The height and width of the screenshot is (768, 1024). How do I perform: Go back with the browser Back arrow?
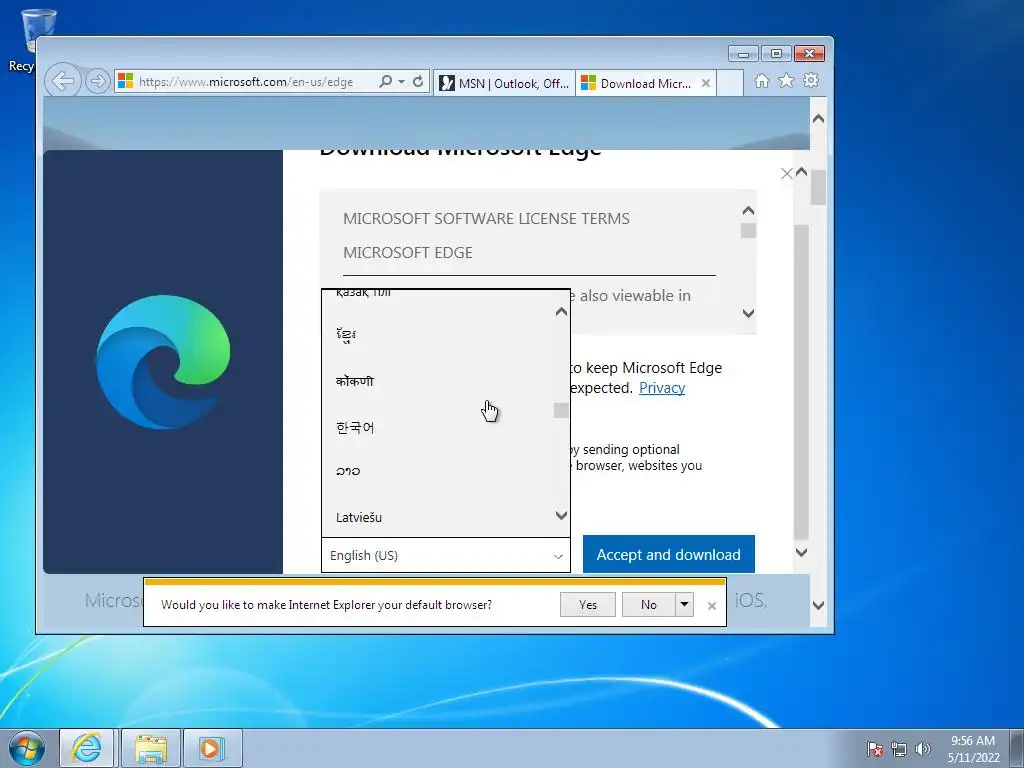pyautogui.click(x=63, y=82)
